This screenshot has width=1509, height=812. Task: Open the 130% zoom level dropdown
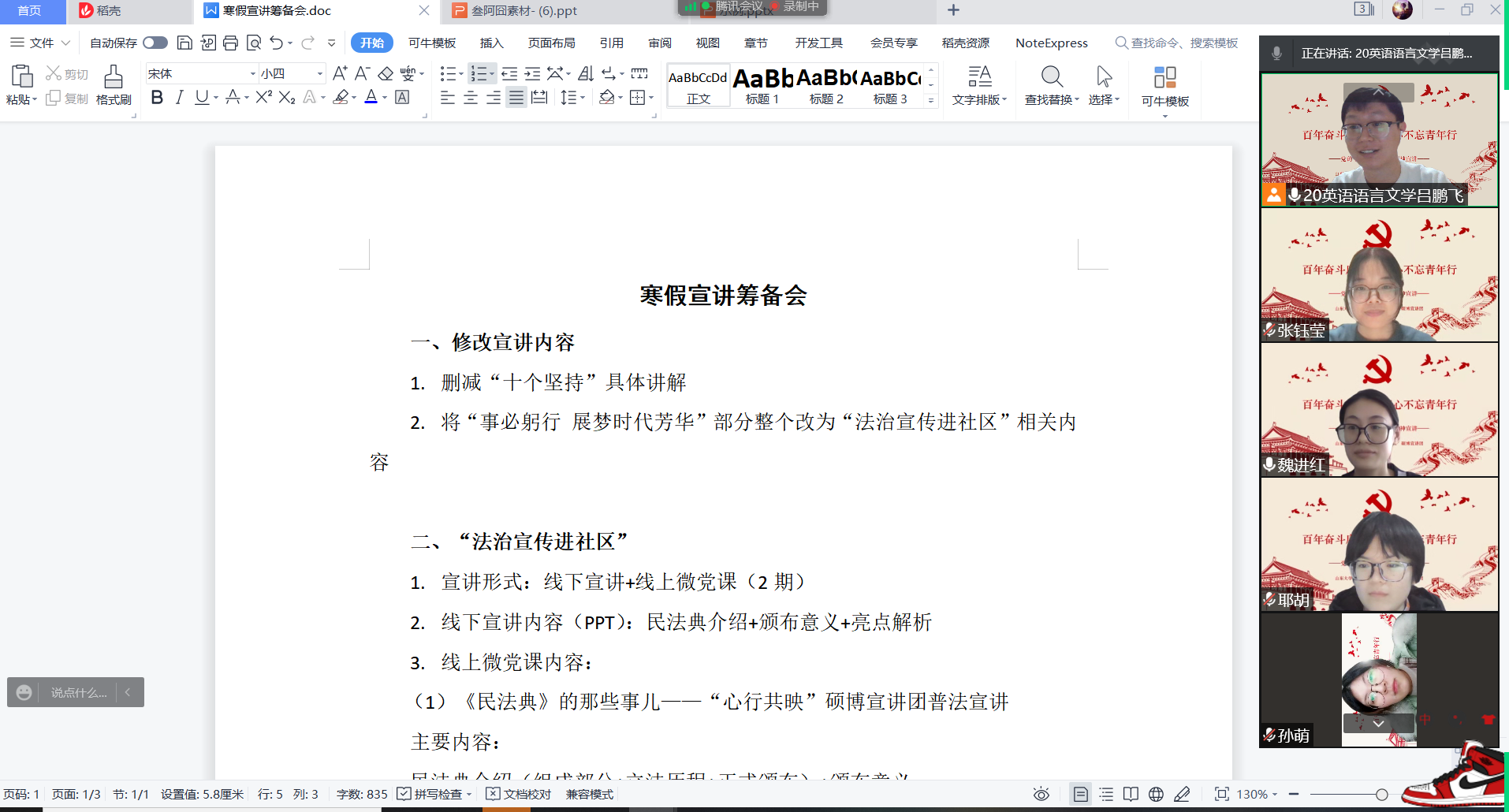coord(1257,794)
